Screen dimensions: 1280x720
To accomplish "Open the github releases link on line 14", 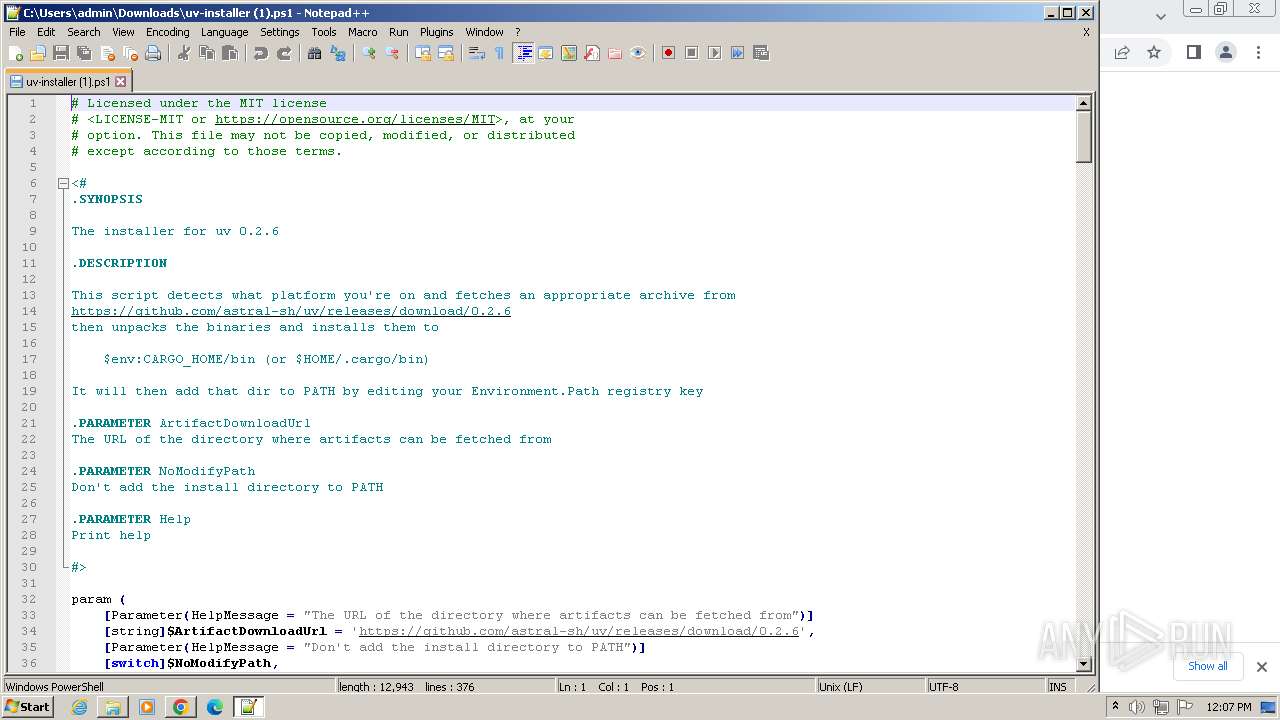I will pos(291,311).
